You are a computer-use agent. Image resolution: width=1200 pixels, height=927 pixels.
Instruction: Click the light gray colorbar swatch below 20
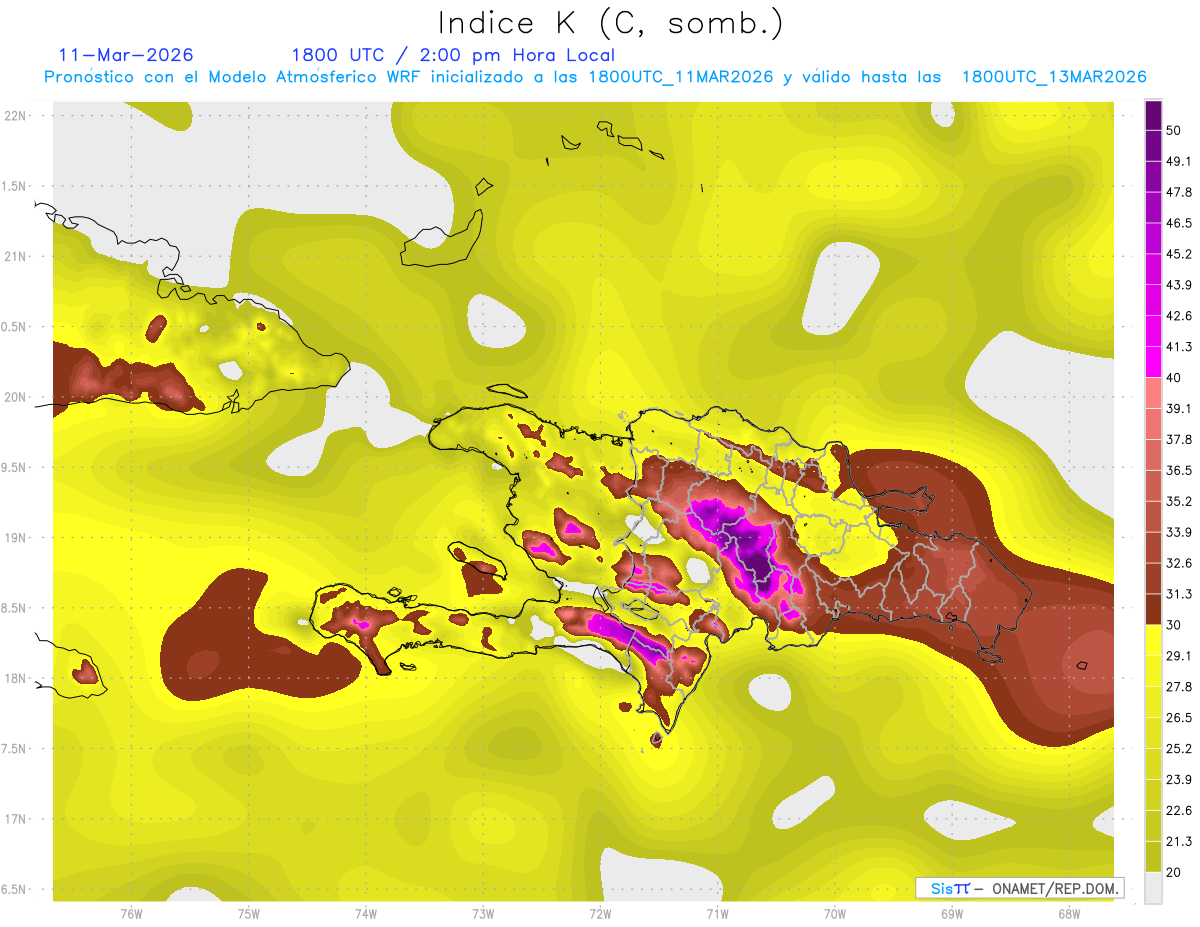1153,888
